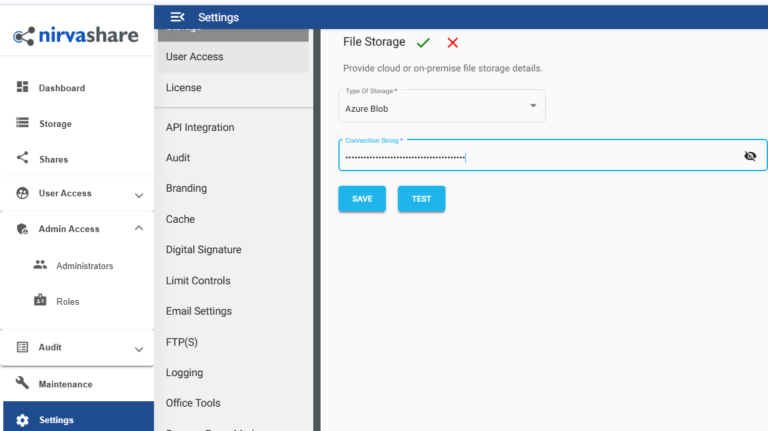Image resolution: width=768 pixels, height=431 pixels.
Task: Collapse the Admin Access sidebar chevron
Action: click(x=139, y=228)
